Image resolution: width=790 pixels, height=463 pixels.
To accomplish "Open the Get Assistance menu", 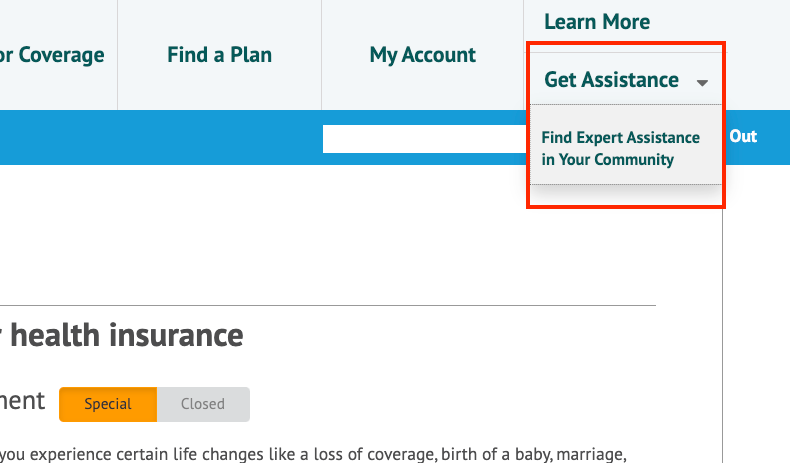I will [611, 80].
